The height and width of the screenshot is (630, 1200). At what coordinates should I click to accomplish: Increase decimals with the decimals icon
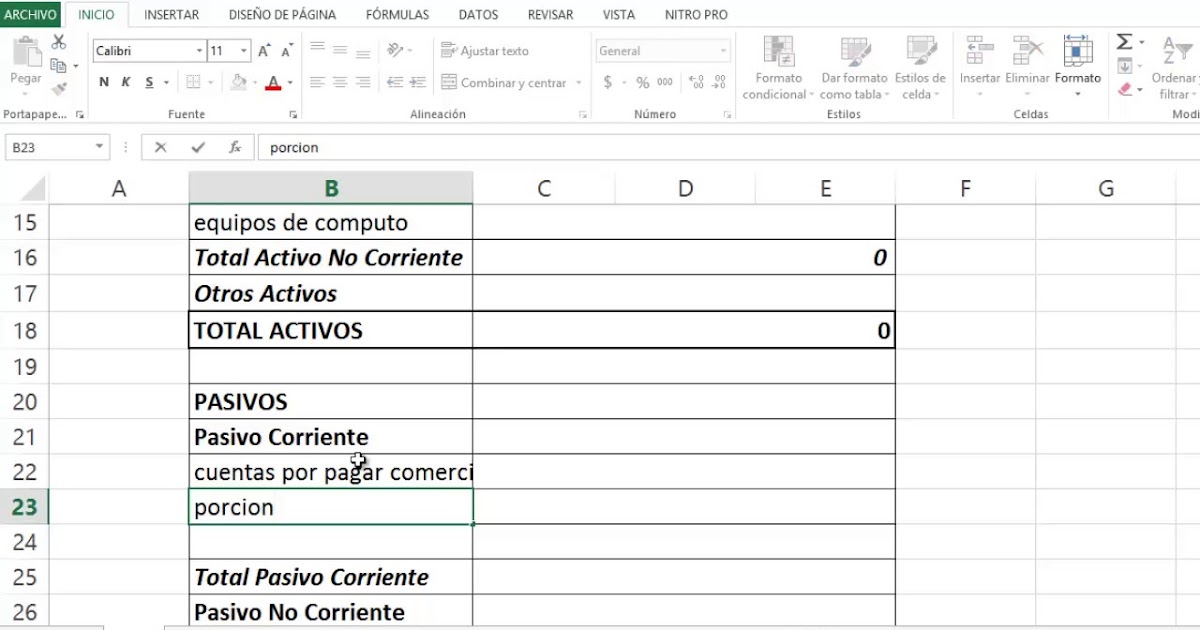point(697,83)
